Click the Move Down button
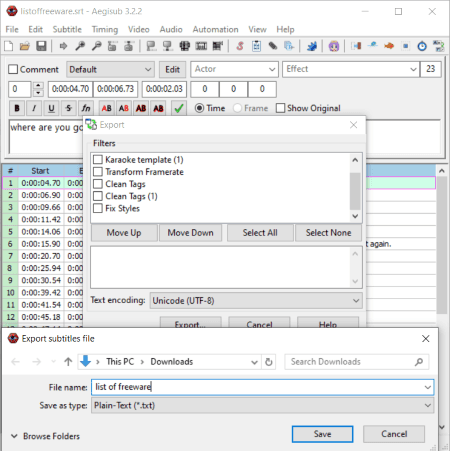Viewport: 450px width, 451px height. pyautogui.click(x=190, y=233)
